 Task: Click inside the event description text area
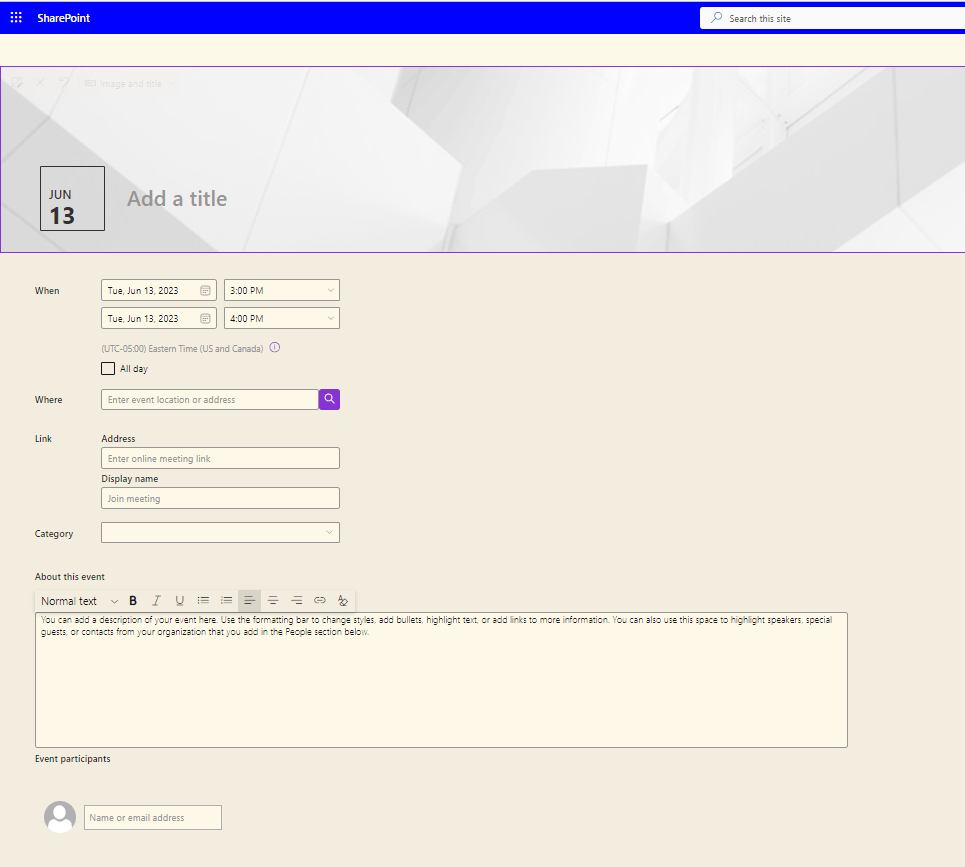click(x=441, y=680)
